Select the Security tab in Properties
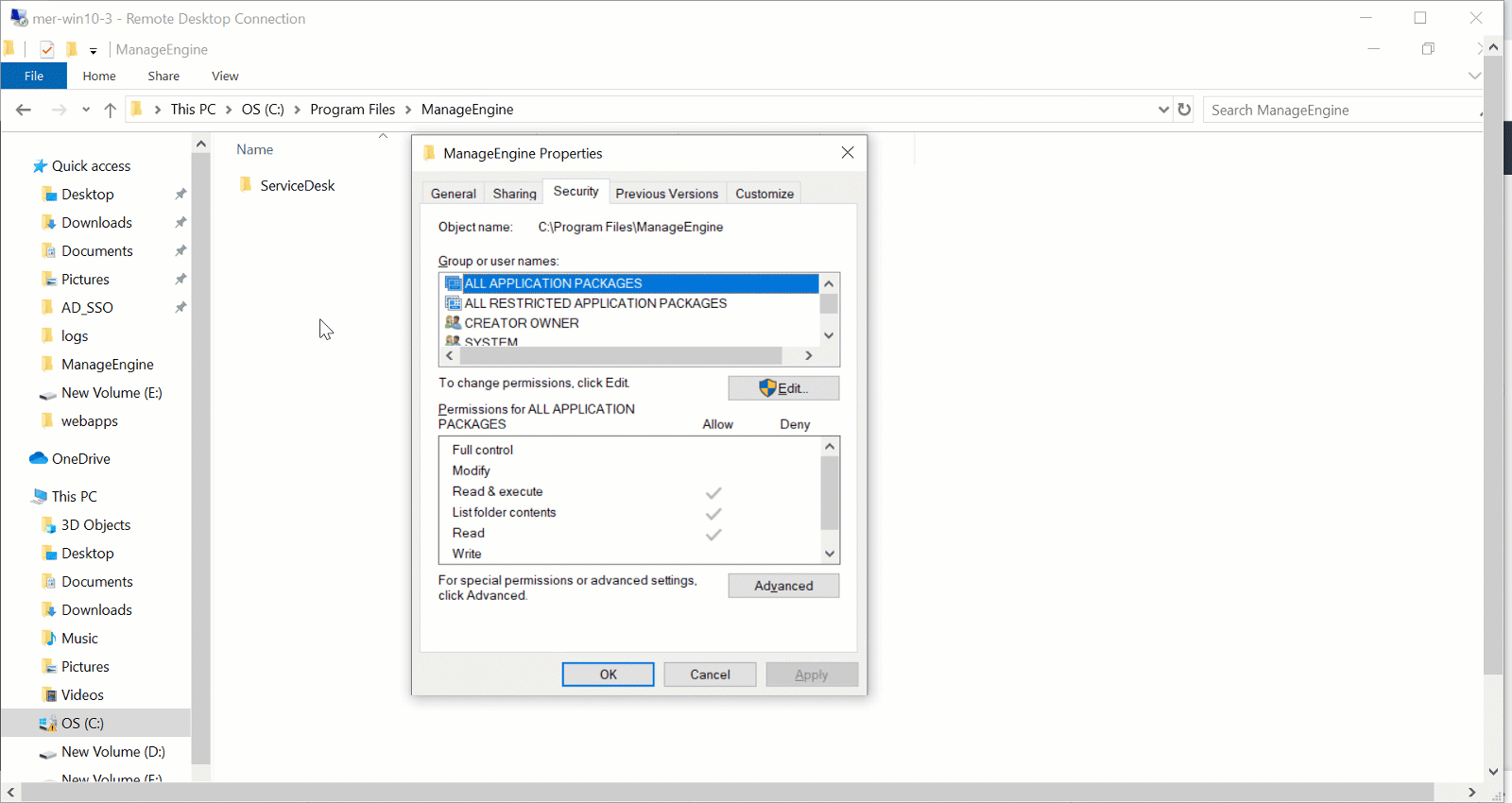The width and height of the screenshot is (1512, 803). (x=576, y=191)
